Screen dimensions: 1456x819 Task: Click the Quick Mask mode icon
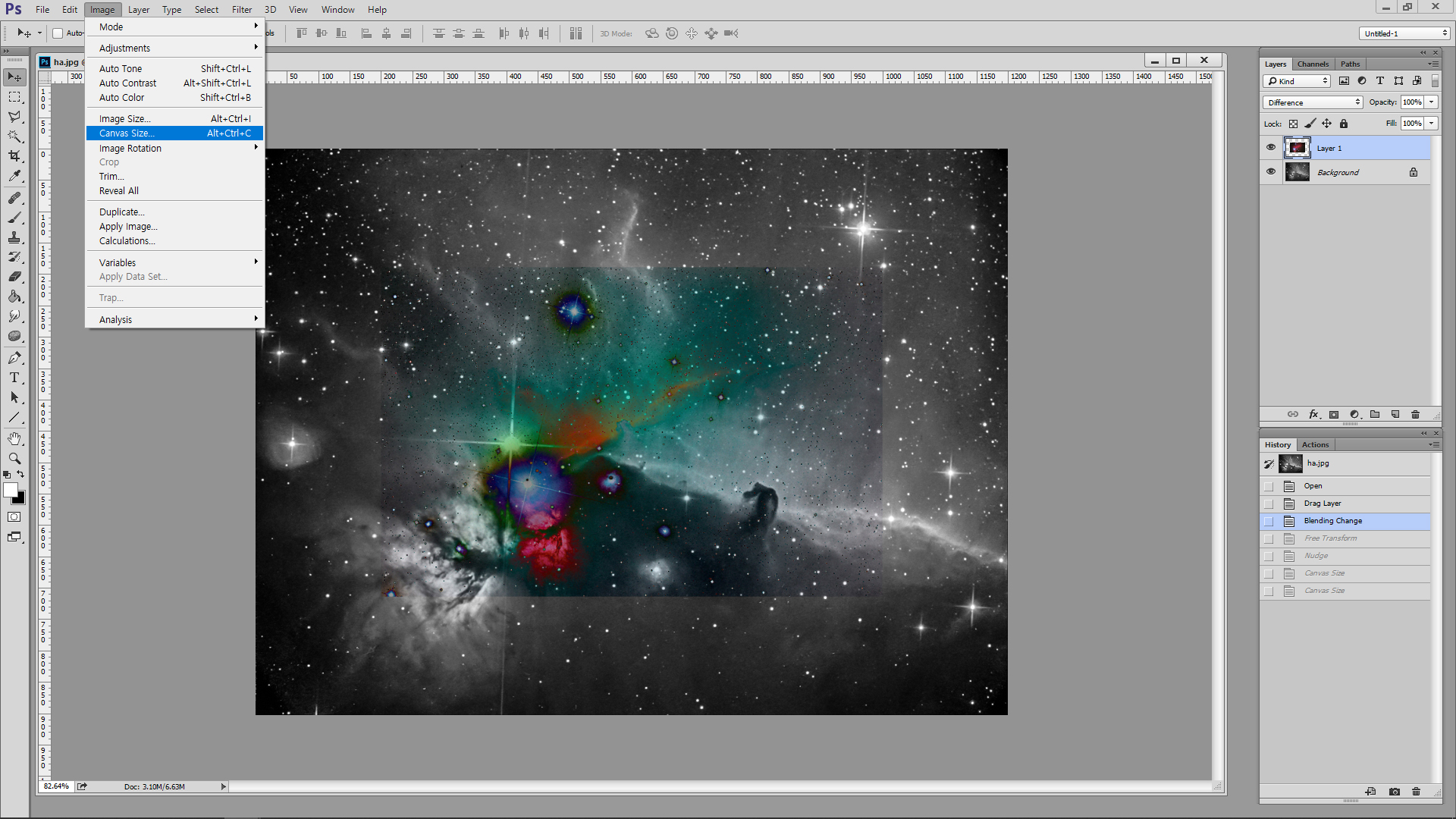14,517
